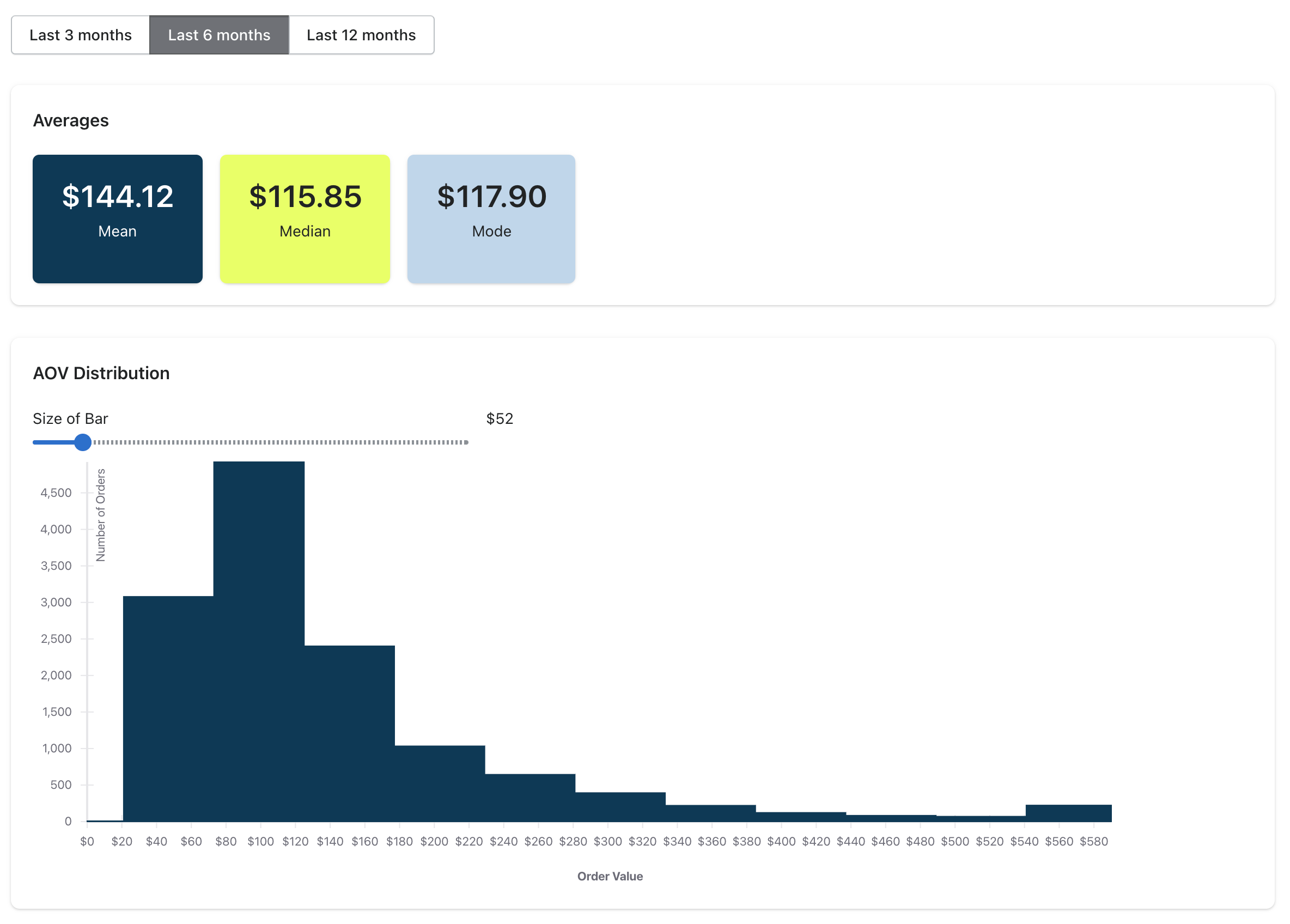The width and height of the screenshot is (1290, 924).
Task: Select the Last 3 months range
Action: [80, 35]
